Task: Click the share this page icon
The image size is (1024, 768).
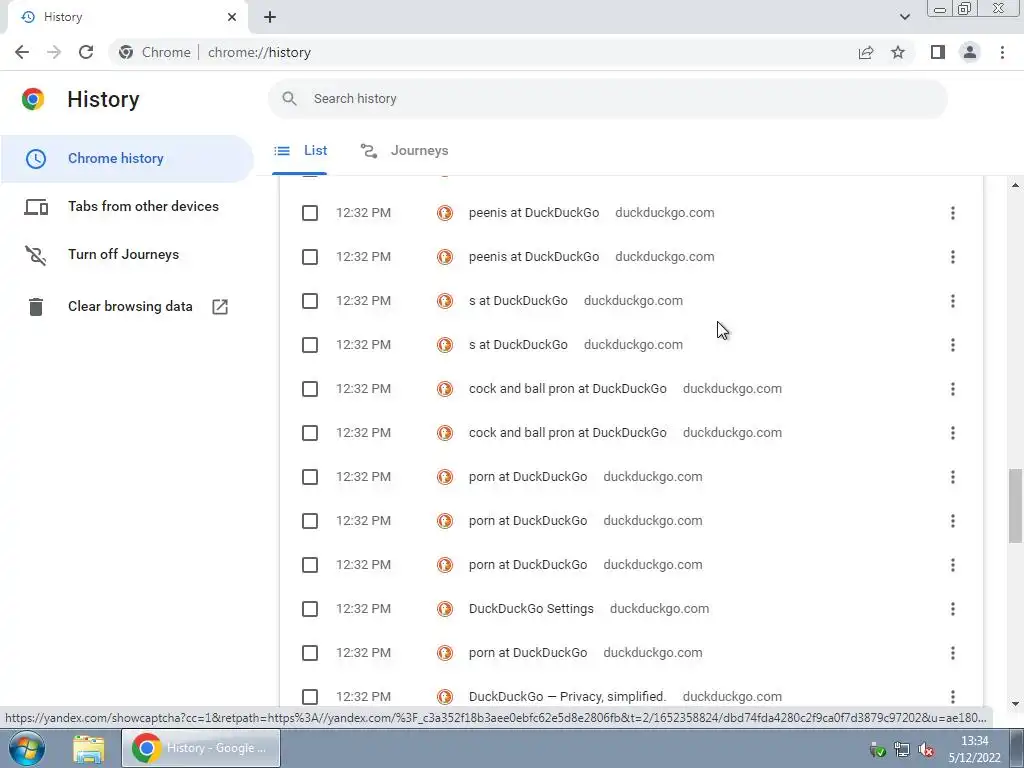Action: (866, 52)
